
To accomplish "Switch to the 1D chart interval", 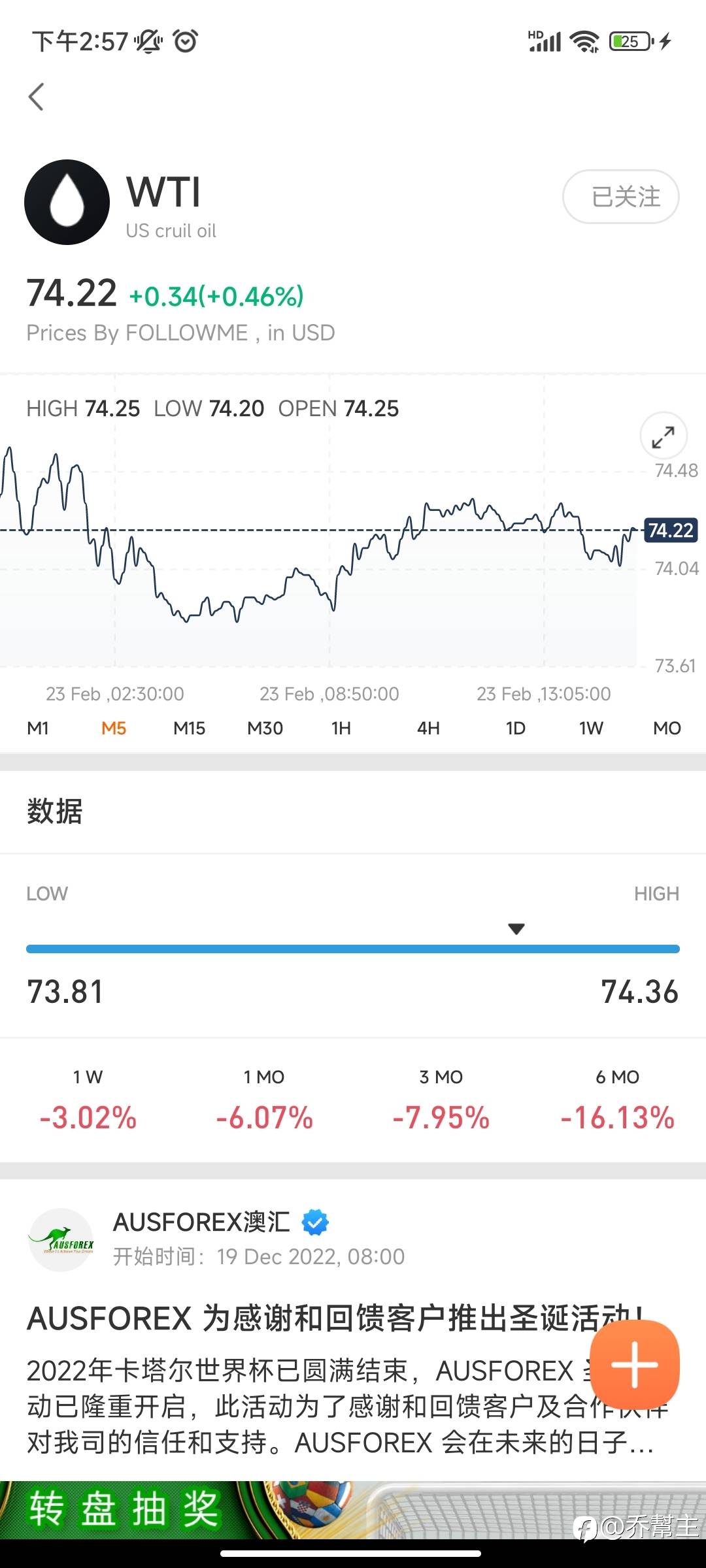I will [x=515, y=728].
